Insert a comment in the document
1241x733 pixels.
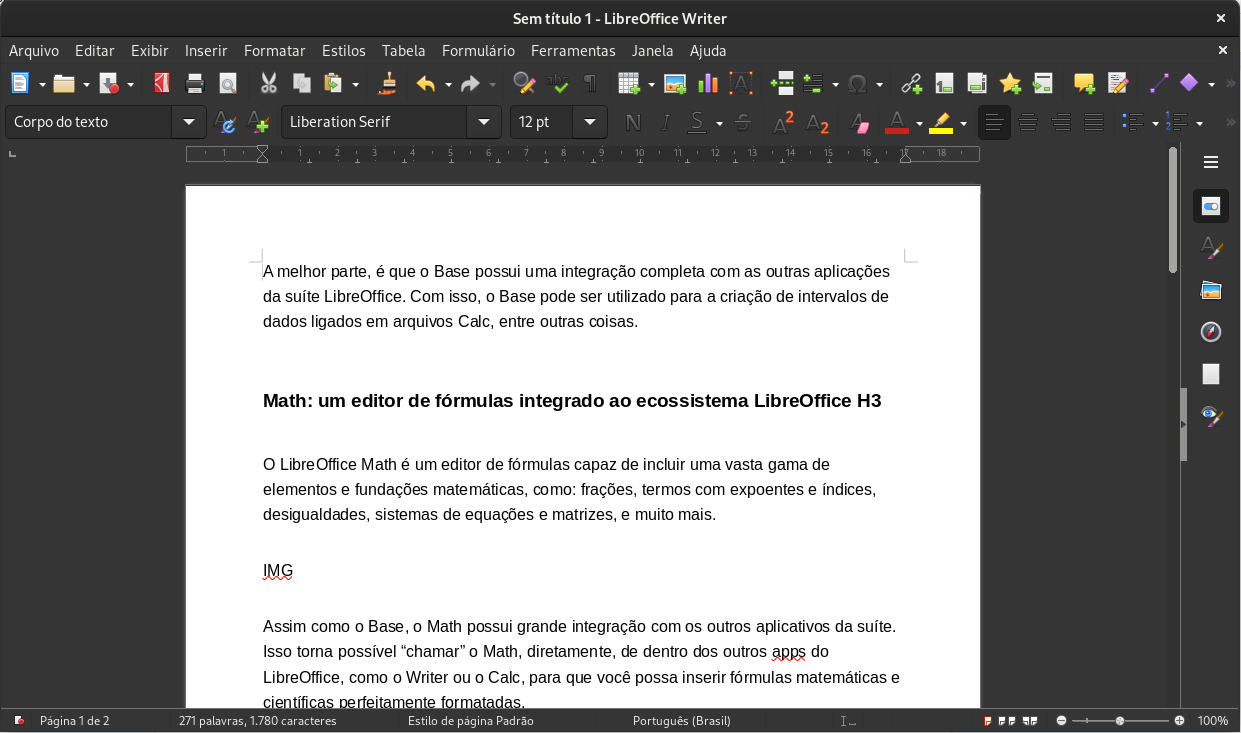point(1083,83)
